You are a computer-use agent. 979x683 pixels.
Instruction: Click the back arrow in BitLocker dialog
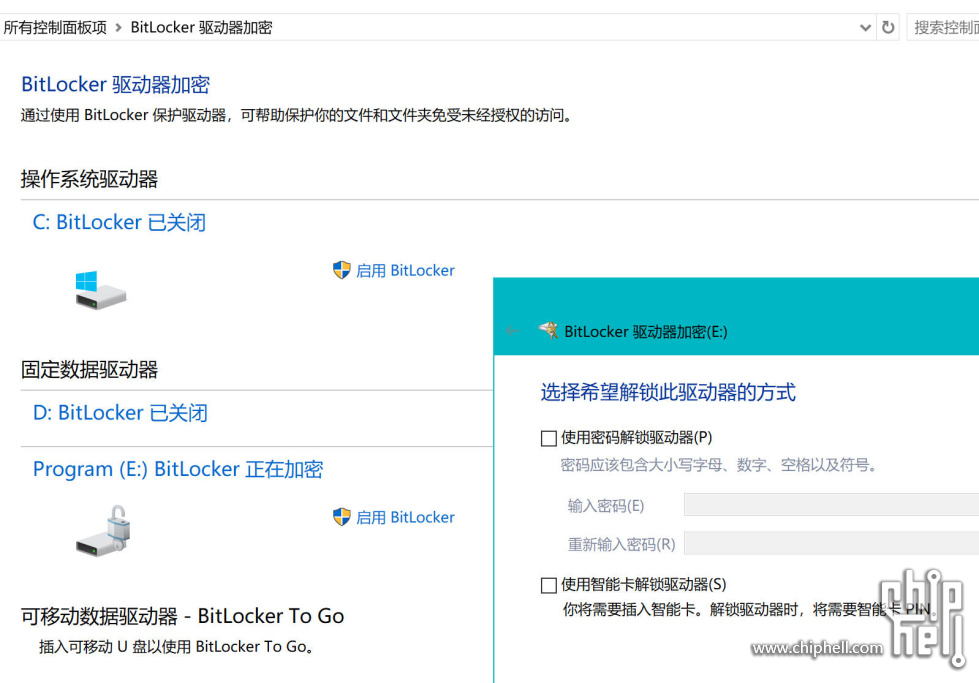tap(513, 331)
